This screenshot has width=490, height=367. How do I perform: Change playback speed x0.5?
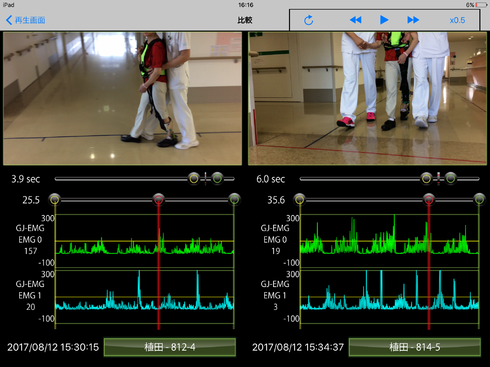(457, 20)
